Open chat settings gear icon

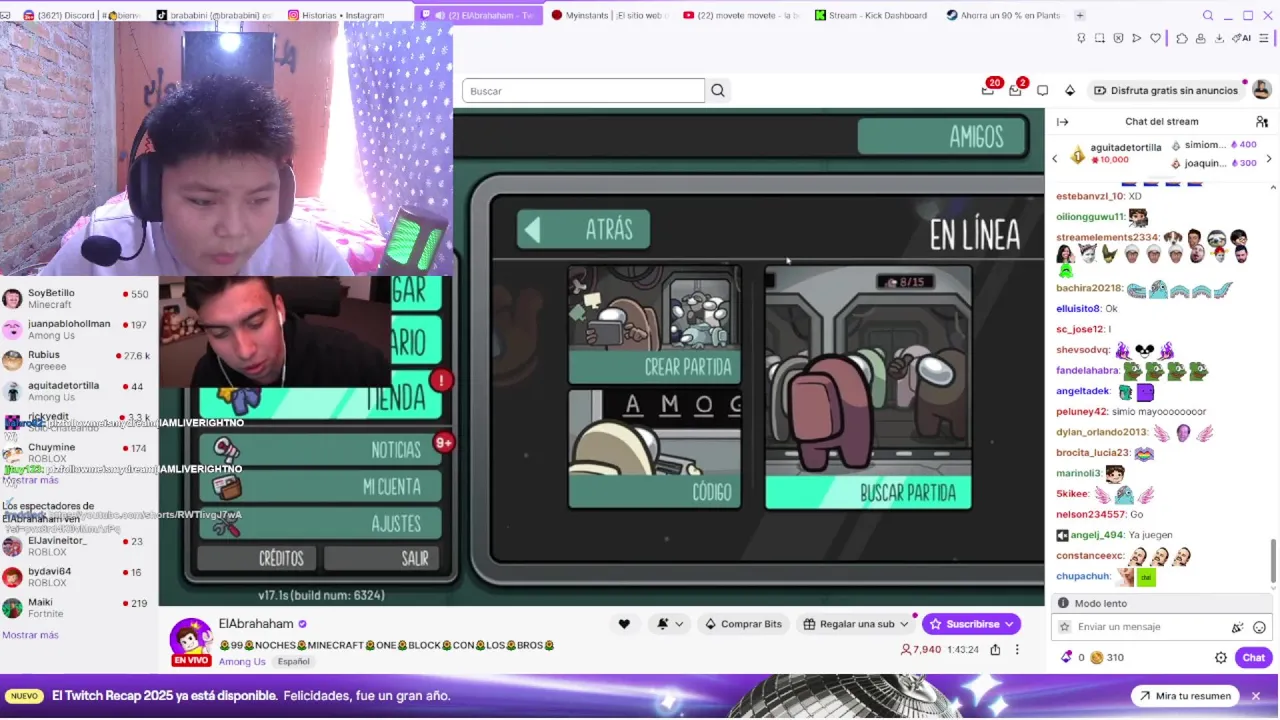[1221, 657]
